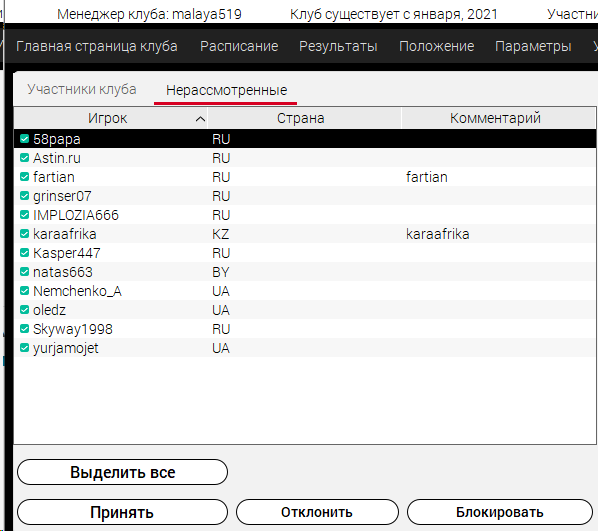
Task: Toggle the checkbox for Nemchenko_A
Action: point(24,291)
